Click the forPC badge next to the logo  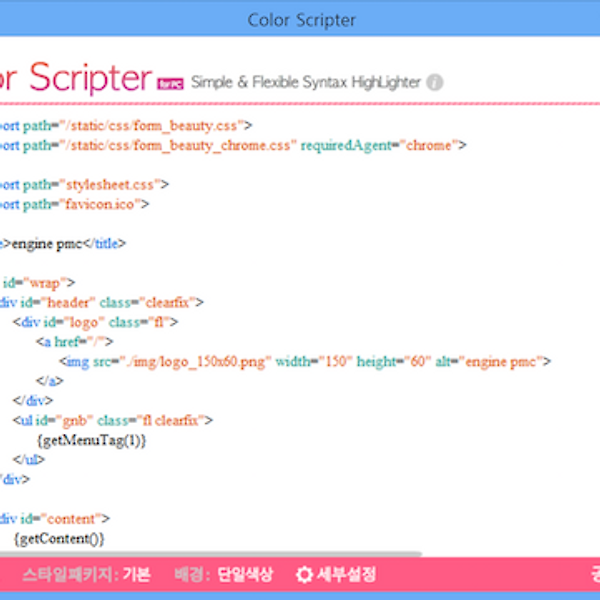(x=170, y=83)
